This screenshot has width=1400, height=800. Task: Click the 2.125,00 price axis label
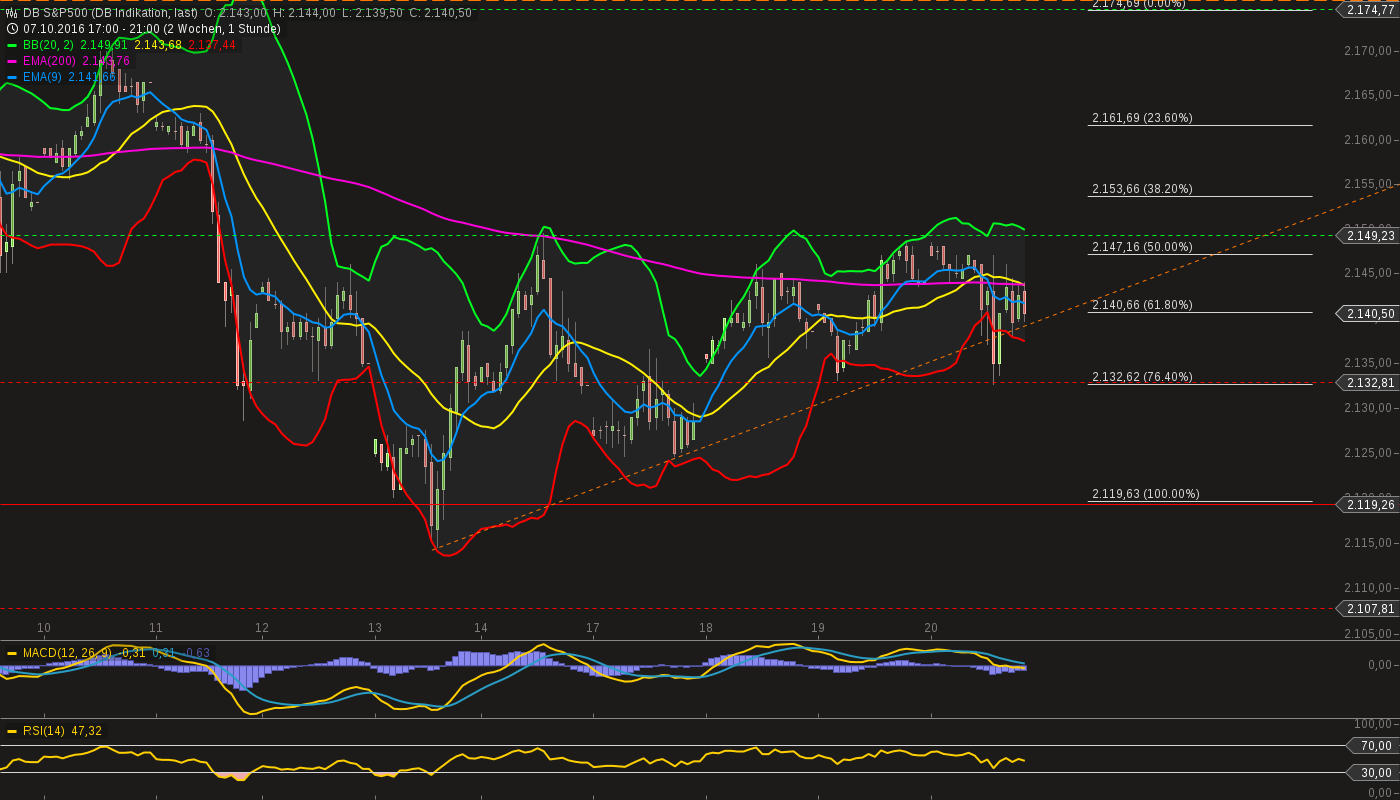click(1369, 453)
